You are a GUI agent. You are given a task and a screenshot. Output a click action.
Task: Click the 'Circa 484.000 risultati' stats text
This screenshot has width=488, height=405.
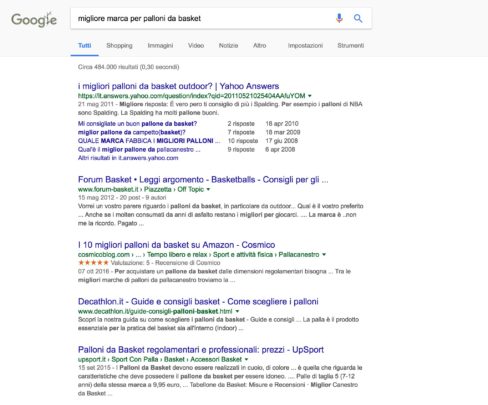(x=128, y=67)
